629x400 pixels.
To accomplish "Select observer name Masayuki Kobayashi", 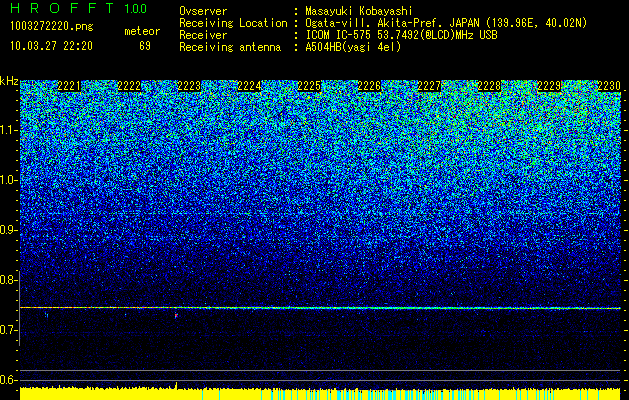I will click(x=359, y=11).
